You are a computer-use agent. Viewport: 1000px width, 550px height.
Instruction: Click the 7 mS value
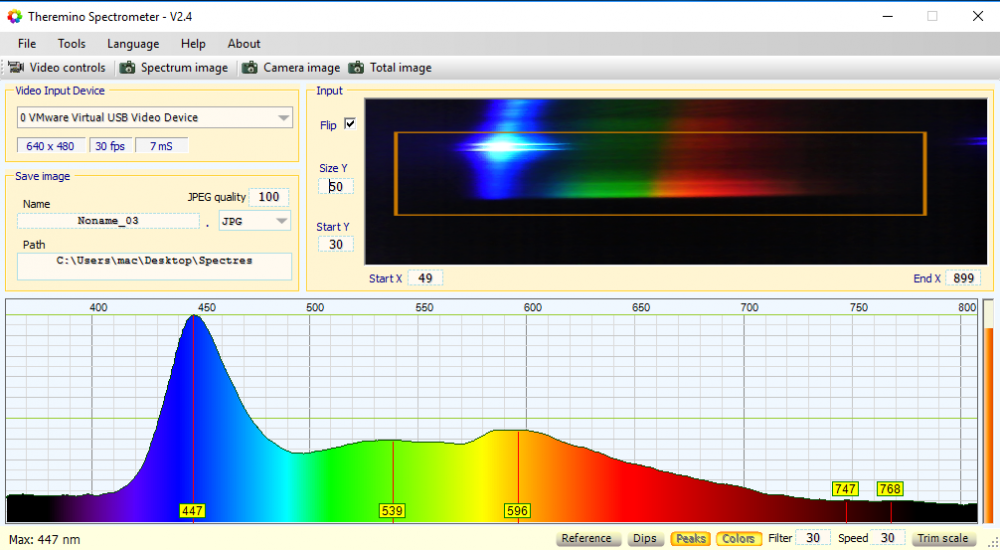pos(161,146)
